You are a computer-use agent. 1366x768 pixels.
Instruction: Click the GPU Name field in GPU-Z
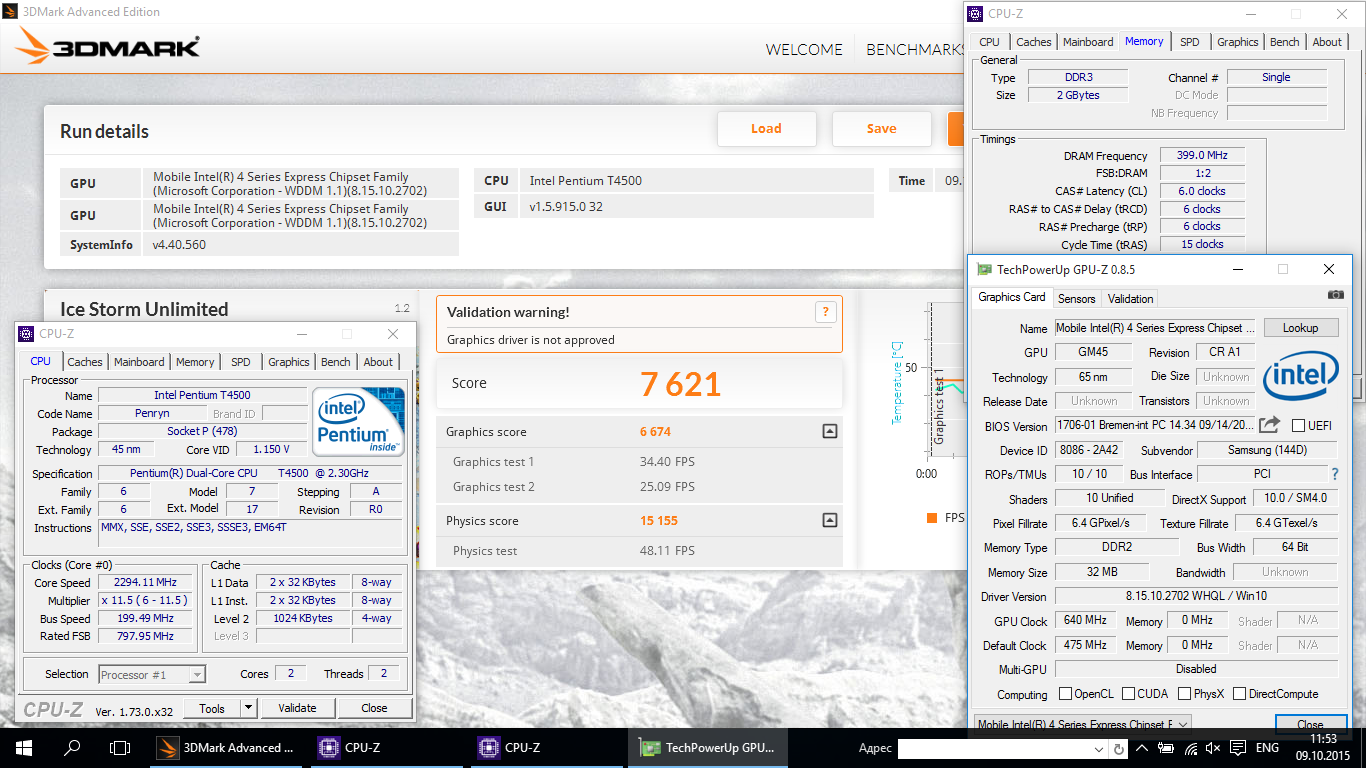pyautogui.click(x=1155, y=328)
